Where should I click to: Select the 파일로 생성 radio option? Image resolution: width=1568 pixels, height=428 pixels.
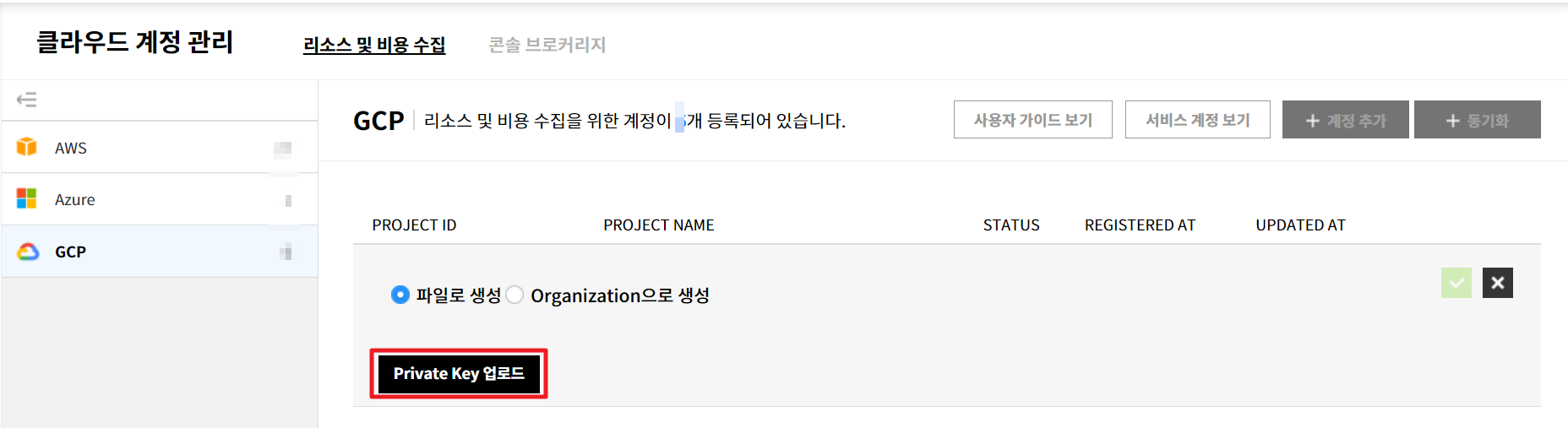pos(400,295)
